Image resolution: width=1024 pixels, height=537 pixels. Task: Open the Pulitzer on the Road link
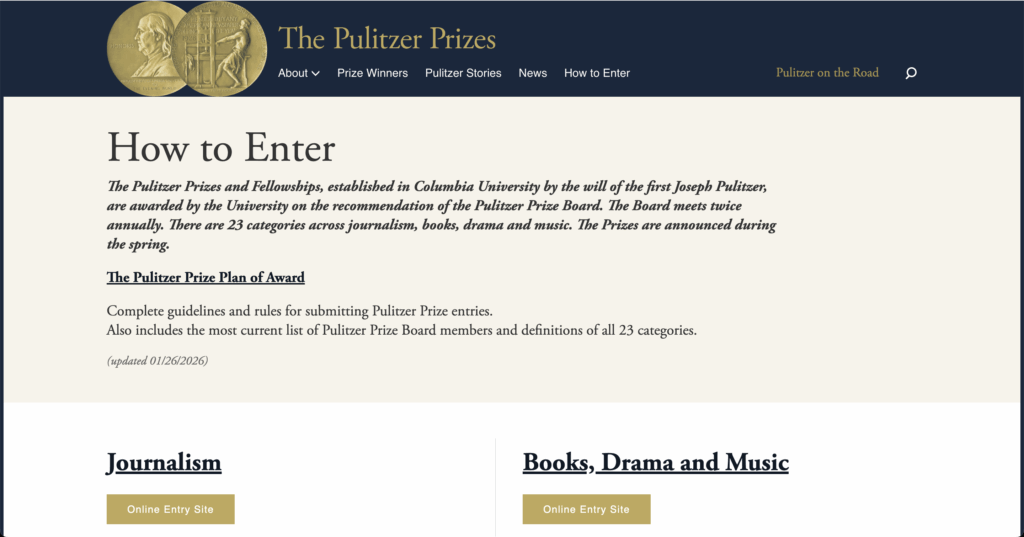[x=827, y=73]
